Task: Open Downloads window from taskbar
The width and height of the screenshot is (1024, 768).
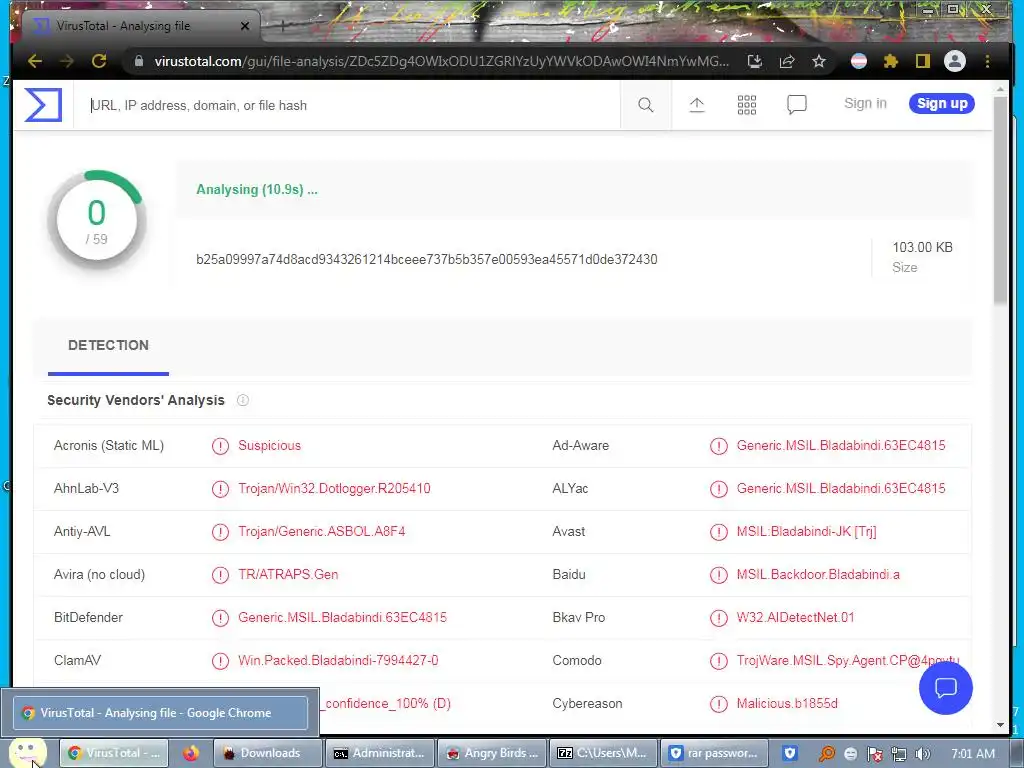Action: tap(267, 753)
